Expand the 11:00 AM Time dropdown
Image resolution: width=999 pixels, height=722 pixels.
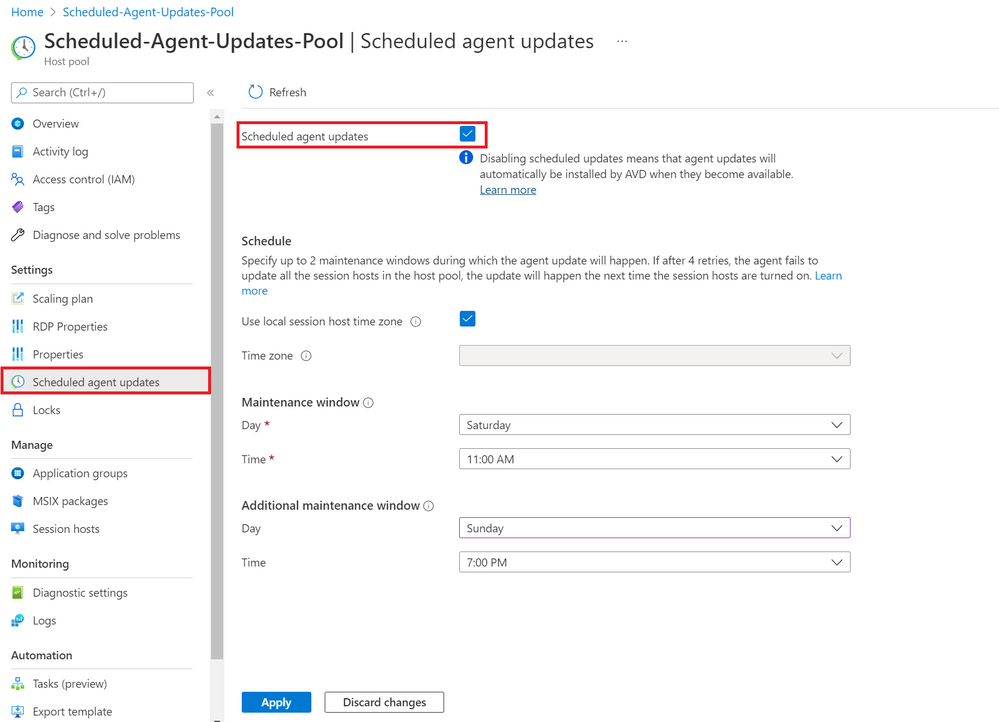654,459
